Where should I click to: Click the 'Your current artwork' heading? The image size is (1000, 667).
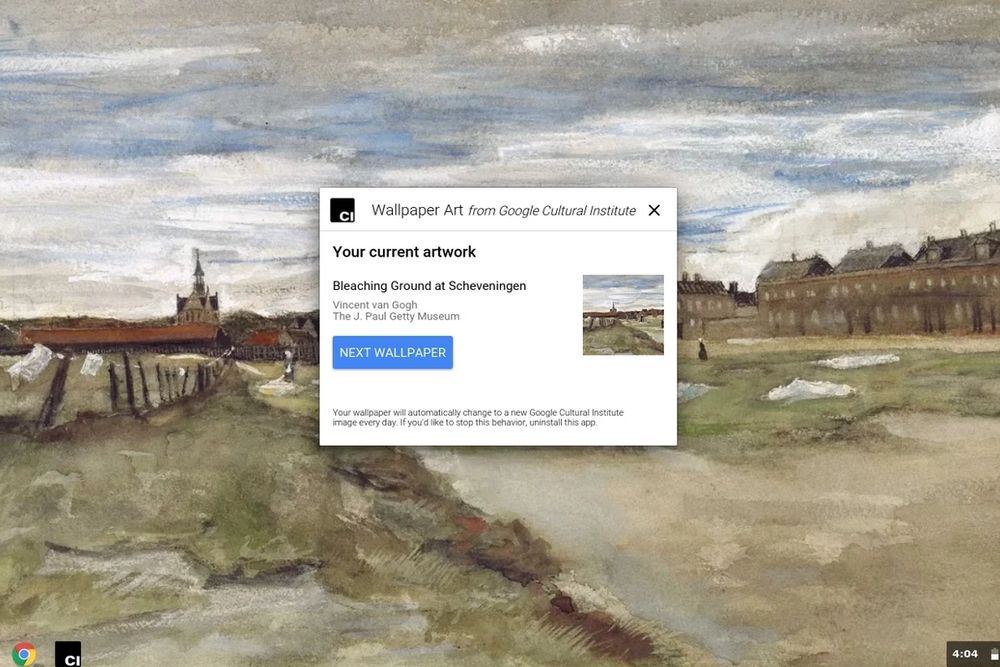404,252
